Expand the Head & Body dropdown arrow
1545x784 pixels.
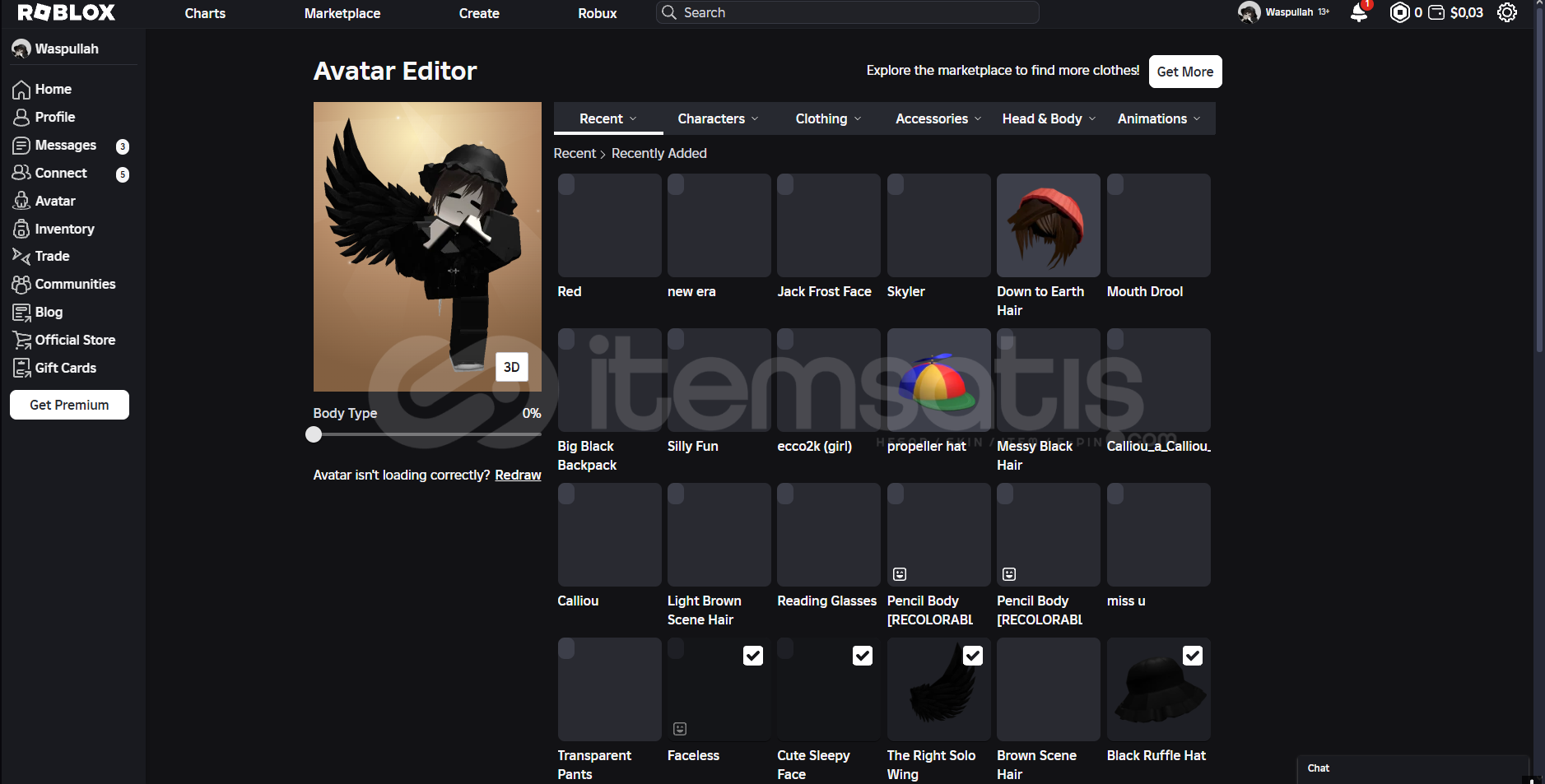click(1092, 119)
